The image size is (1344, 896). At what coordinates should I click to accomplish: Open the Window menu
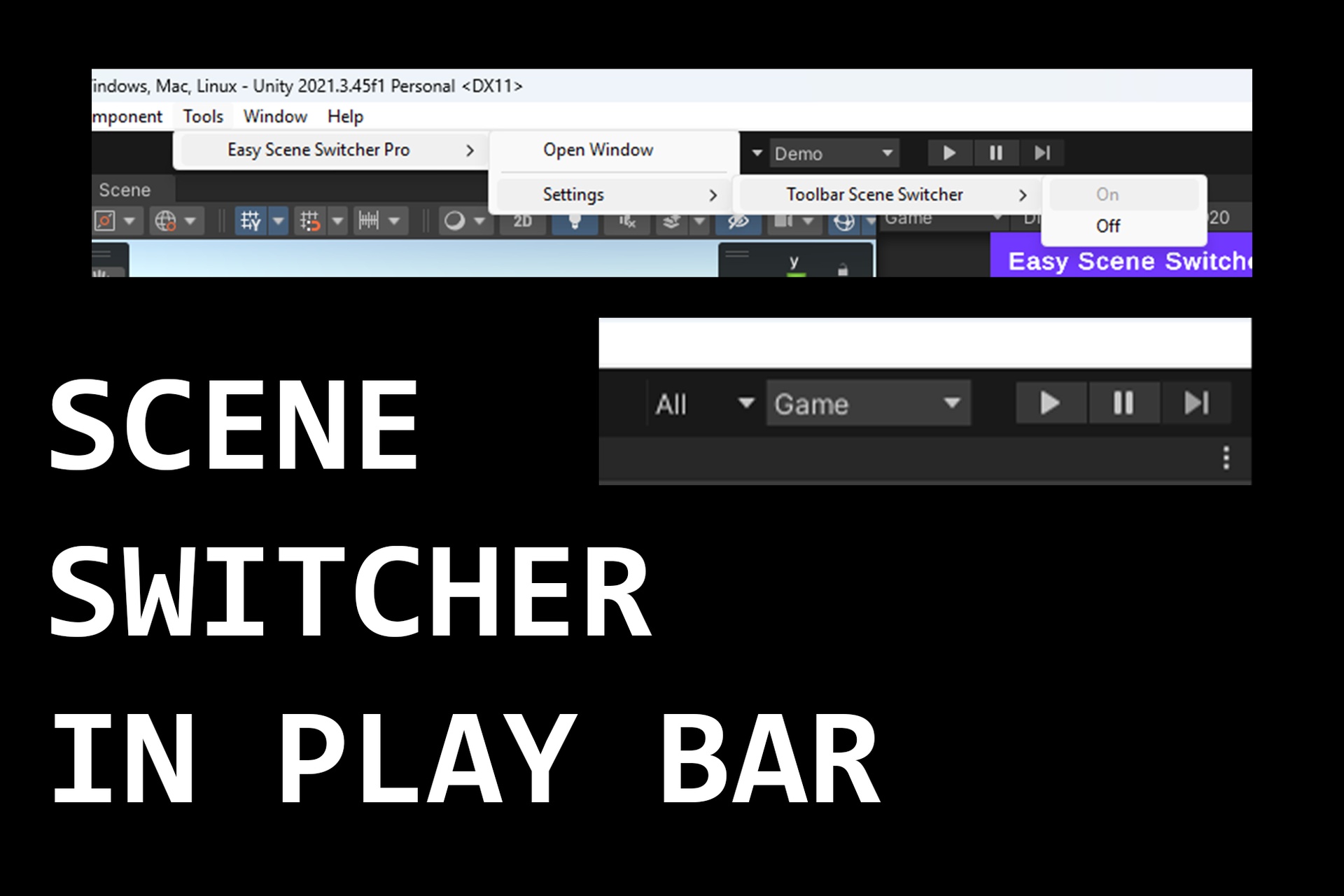pos(275,116)
